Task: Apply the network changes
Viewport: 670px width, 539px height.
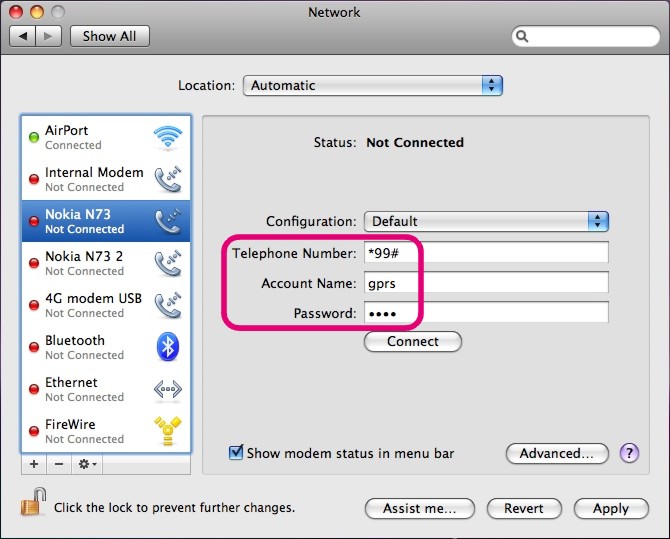Action: (x=611, y=508)
